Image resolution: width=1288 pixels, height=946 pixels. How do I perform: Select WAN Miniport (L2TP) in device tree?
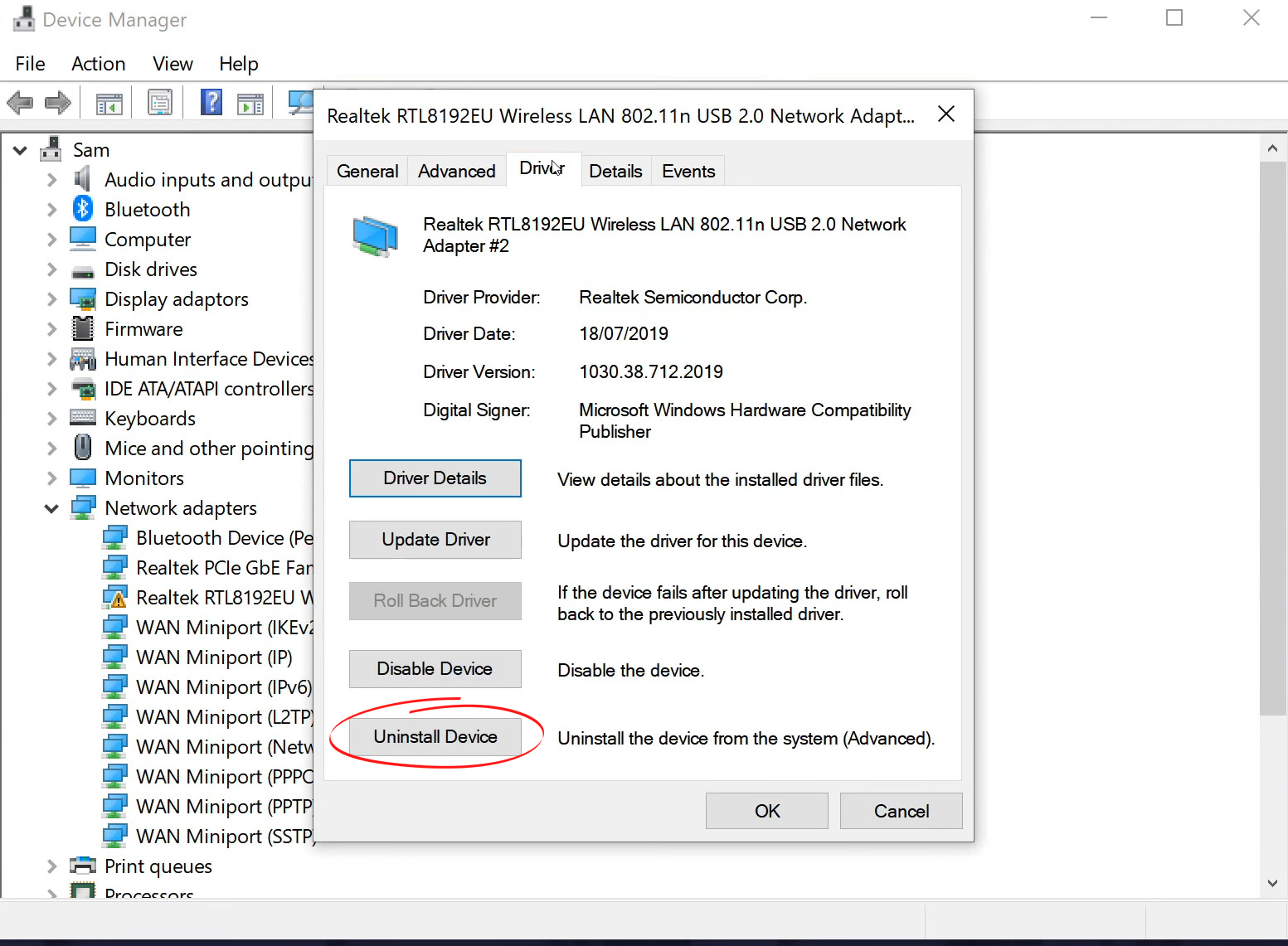[217, 716]
